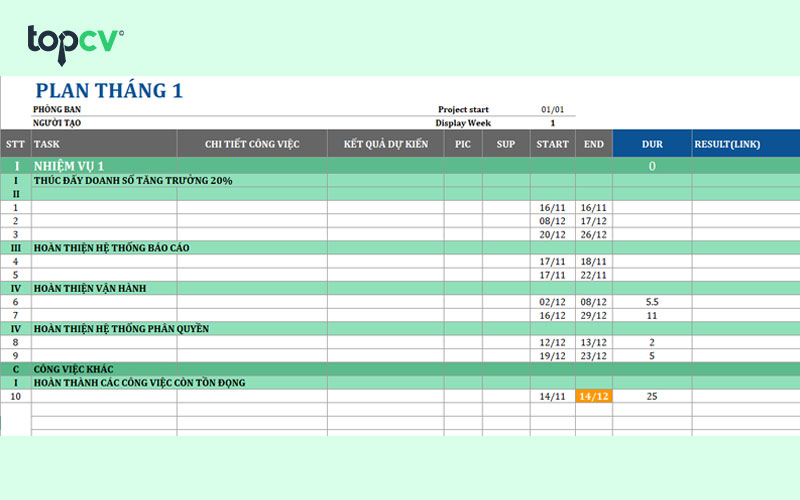Image resolution: width=800 pixels, height=500 pixels.
Task: Click the KẾT QUẢ DỰ KIẾN header
Action: pos(386,144)
